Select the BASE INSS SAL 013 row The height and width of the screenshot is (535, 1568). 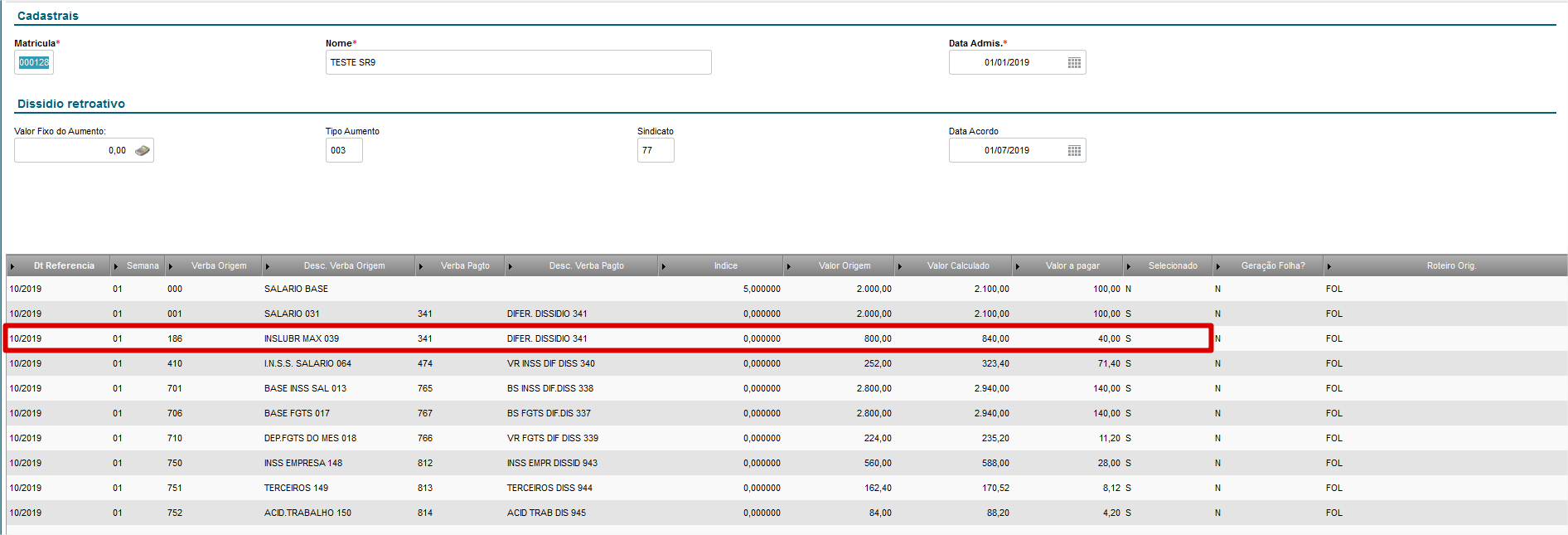786,388
